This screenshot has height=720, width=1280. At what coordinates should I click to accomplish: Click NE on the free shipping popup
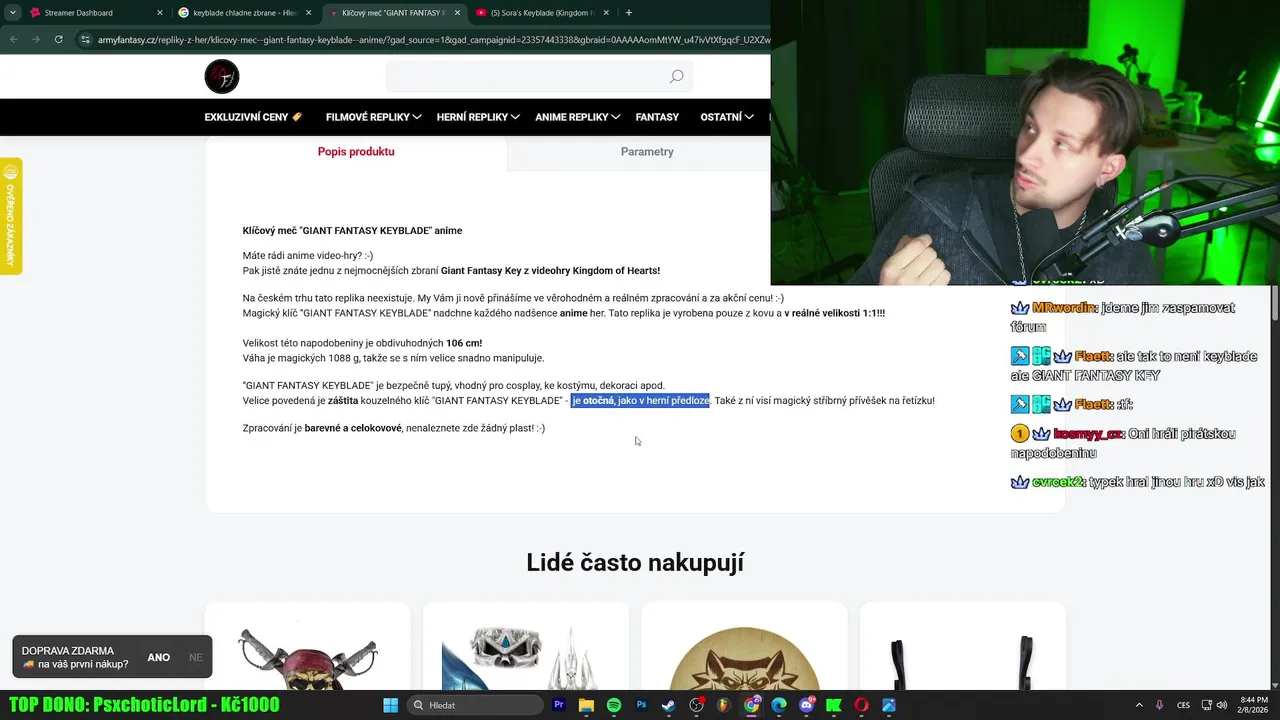[195, 657]
